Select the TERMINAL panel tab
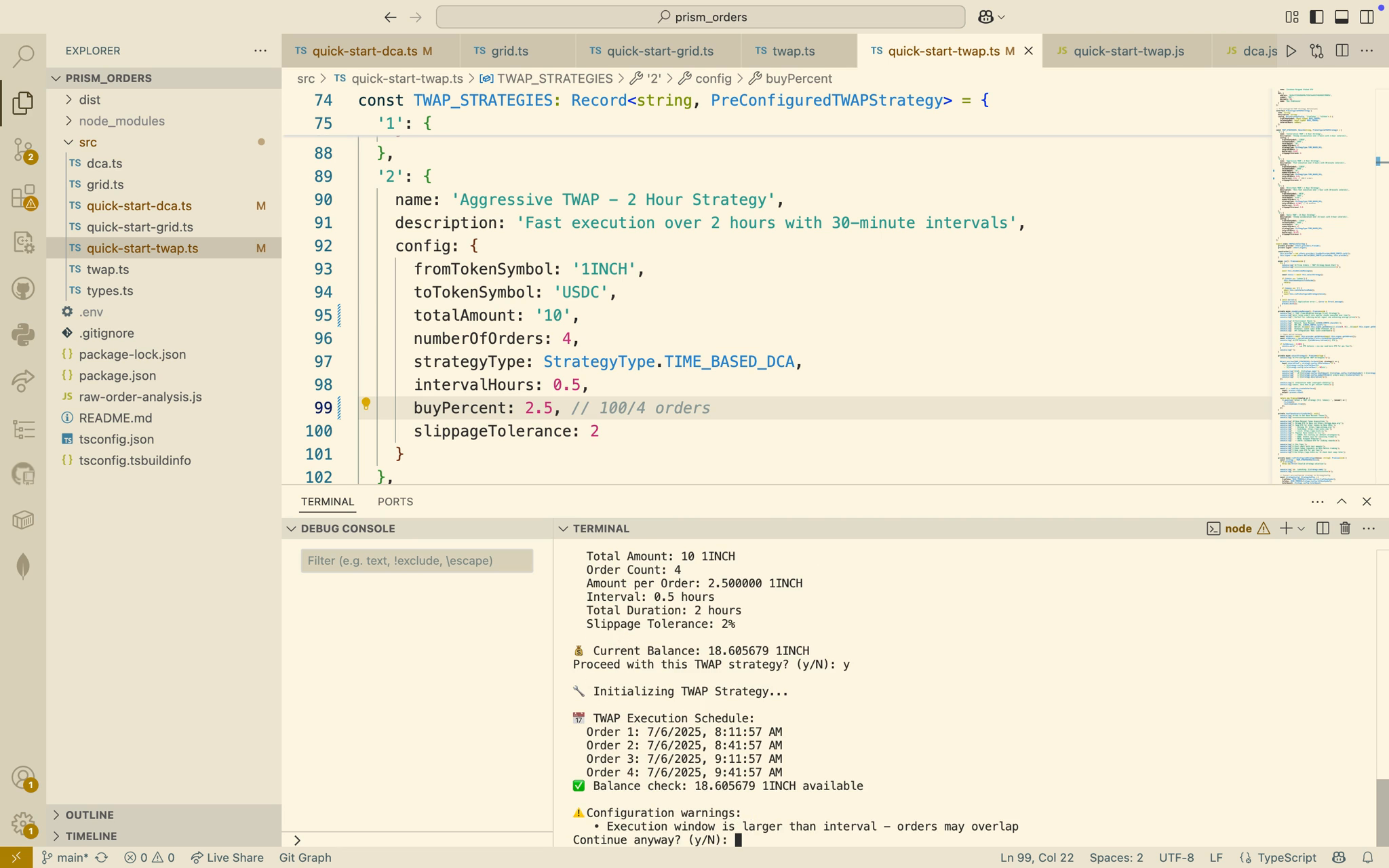Image resolution: width=1389 pixels, height=868 pixels. [328, 502]
